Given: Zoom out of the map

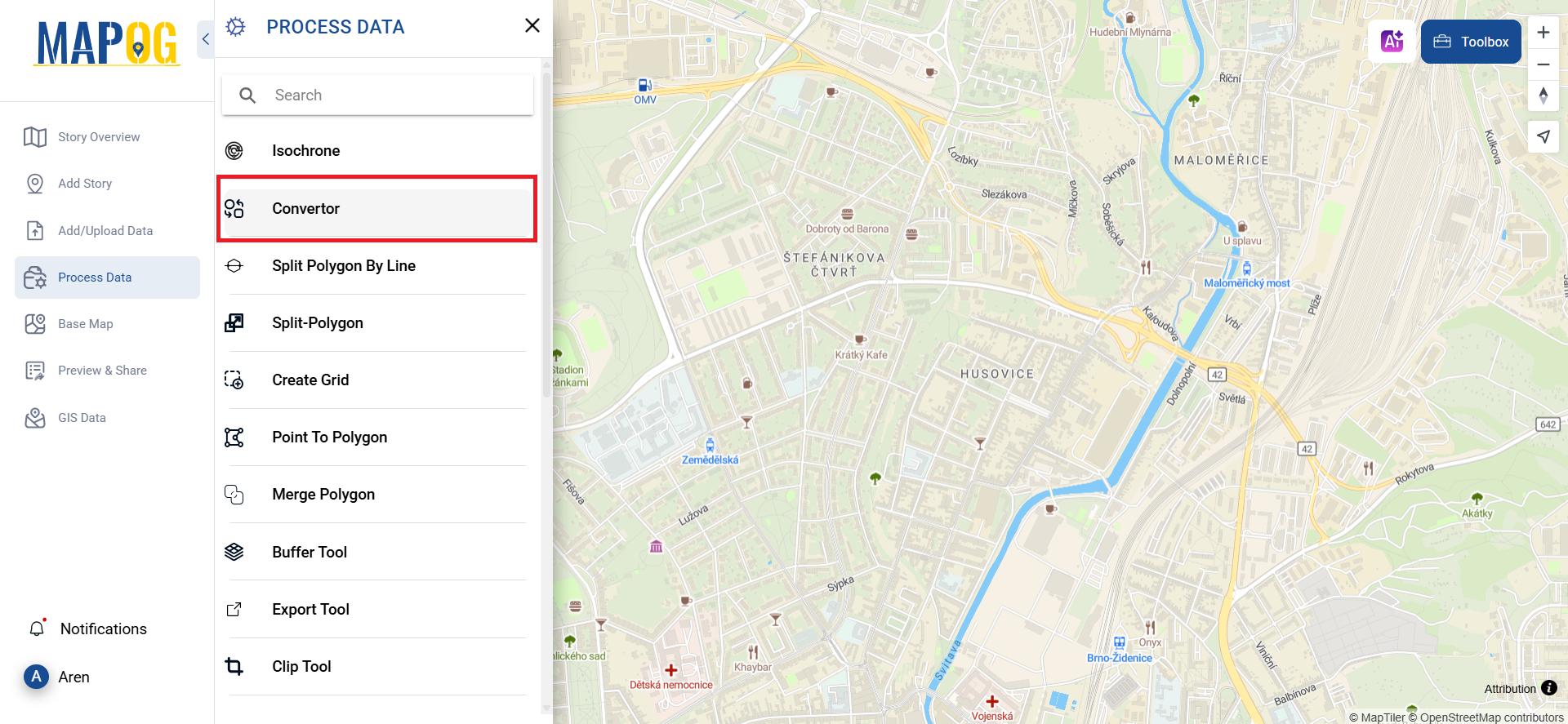Looking at the screenshot, I should [x=1543, y=64].
